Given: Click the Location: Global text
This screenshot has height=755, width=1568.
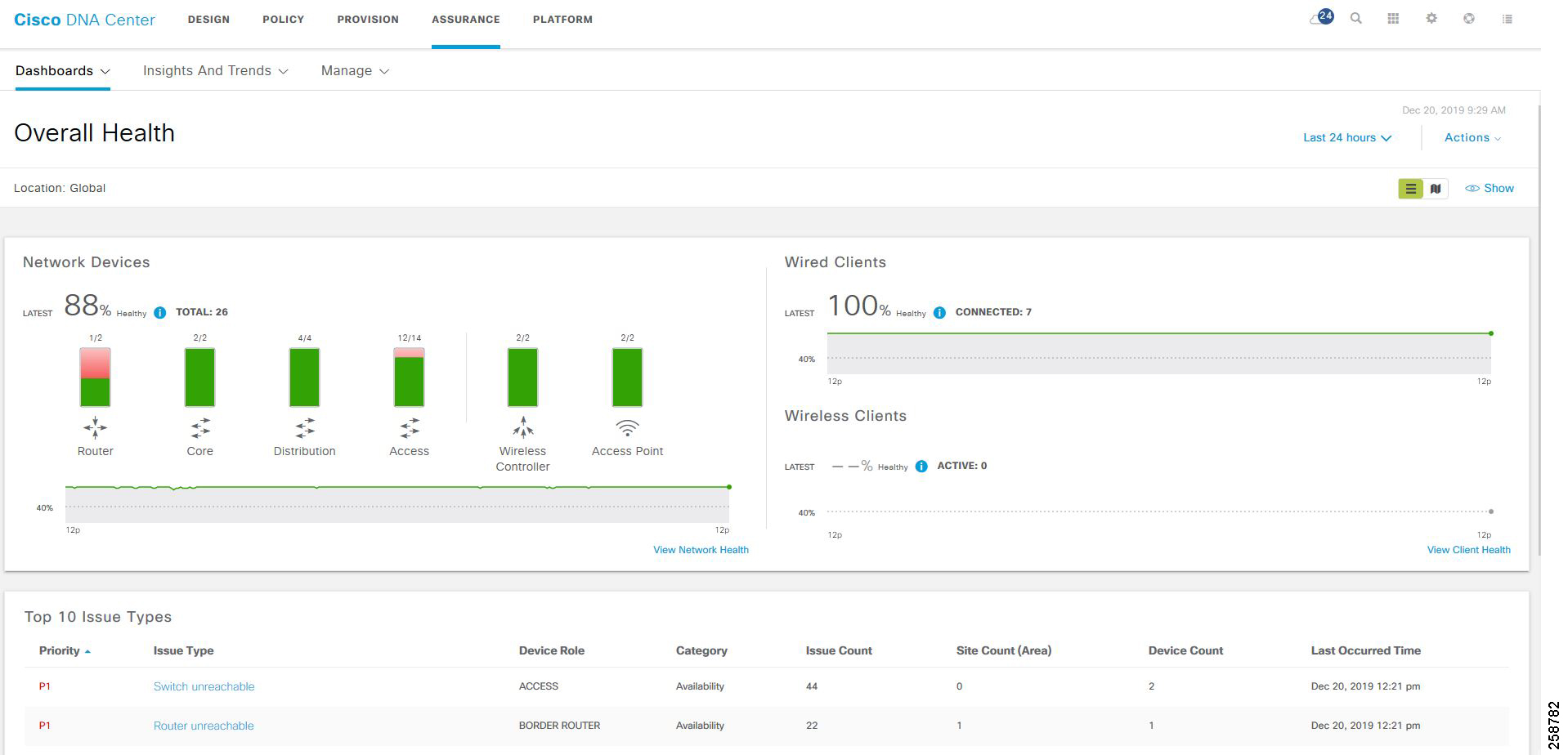Looking at the screenshot, I should pyautogui.click(x=60, y=188).
